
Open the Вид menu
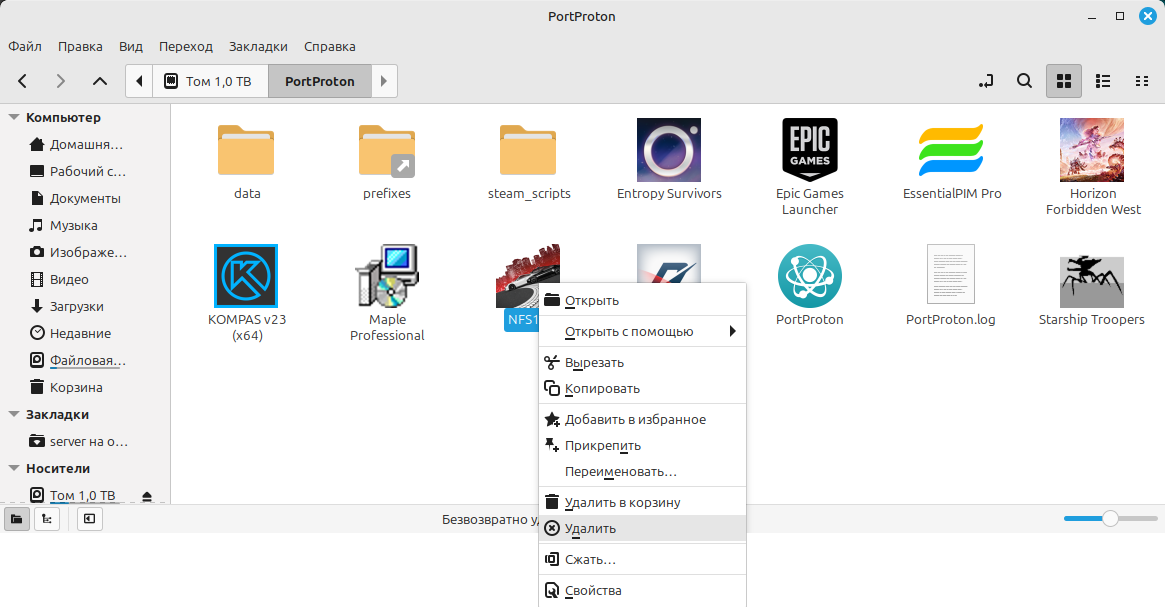(x=131, y=46)
